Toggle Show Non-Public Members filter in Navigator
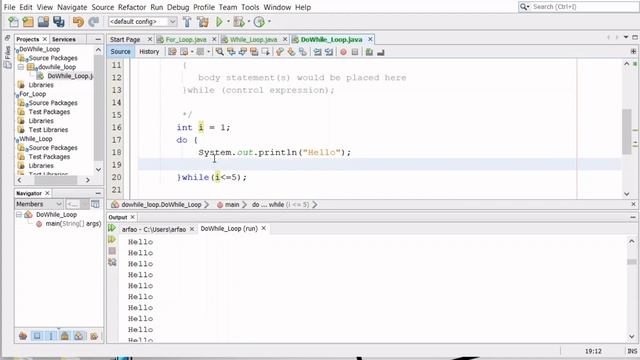This screenshot has height=360, width=640. tap(64, 336)
